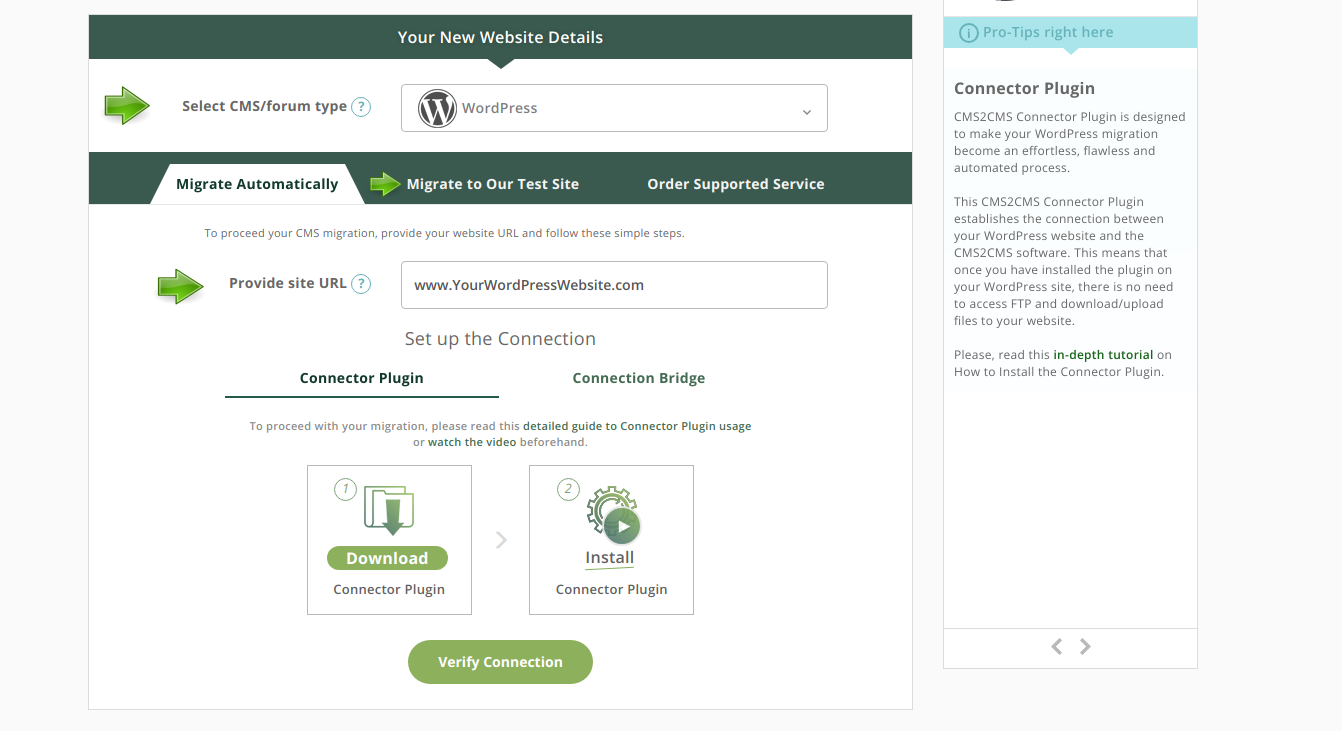Play the install video gear icon
The width and height of the screenshot is (1342, 731).
click(x=612, y=515)
